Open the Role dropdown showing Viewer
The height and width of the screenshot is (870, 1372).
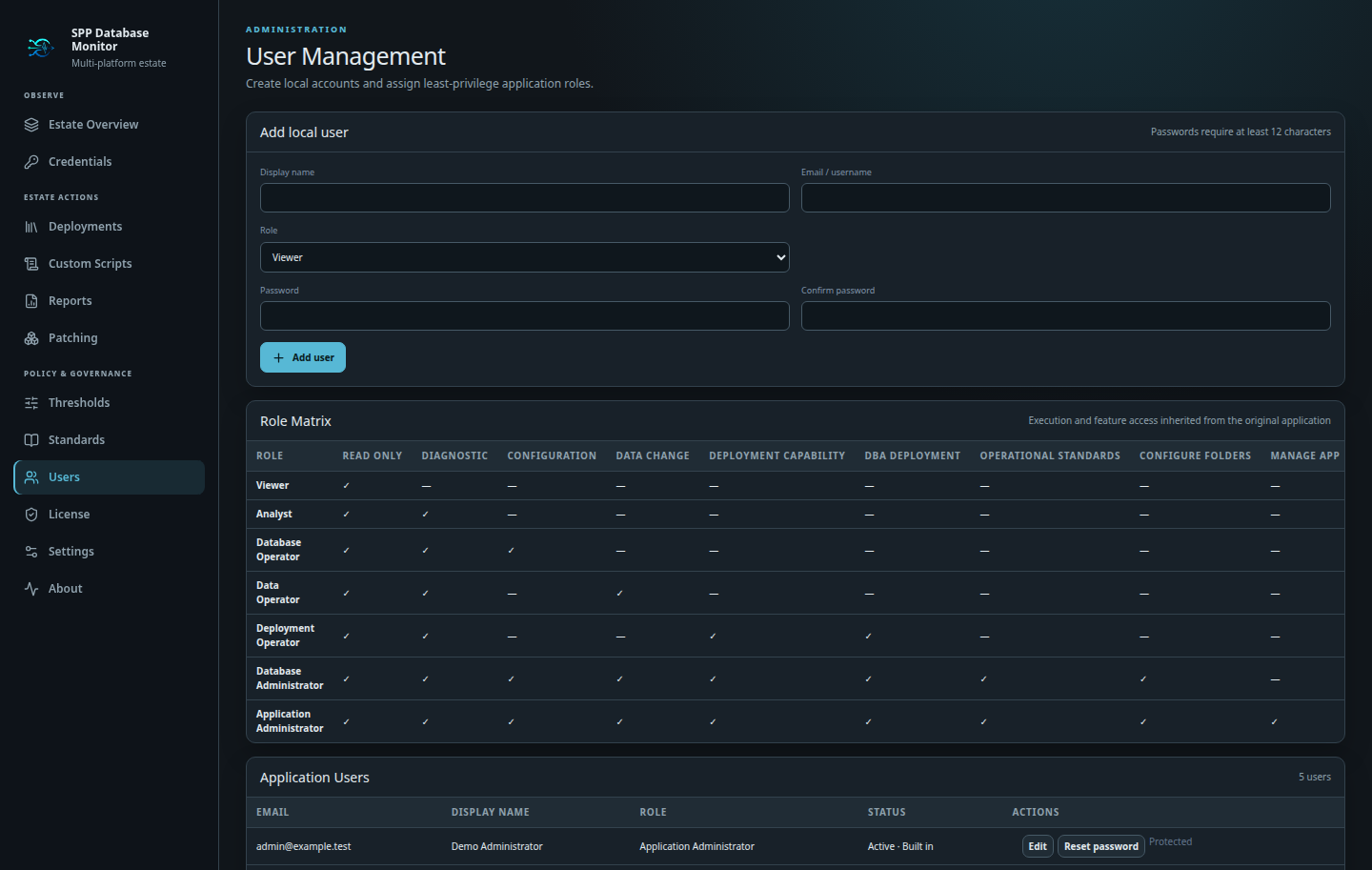coord(524,257)
